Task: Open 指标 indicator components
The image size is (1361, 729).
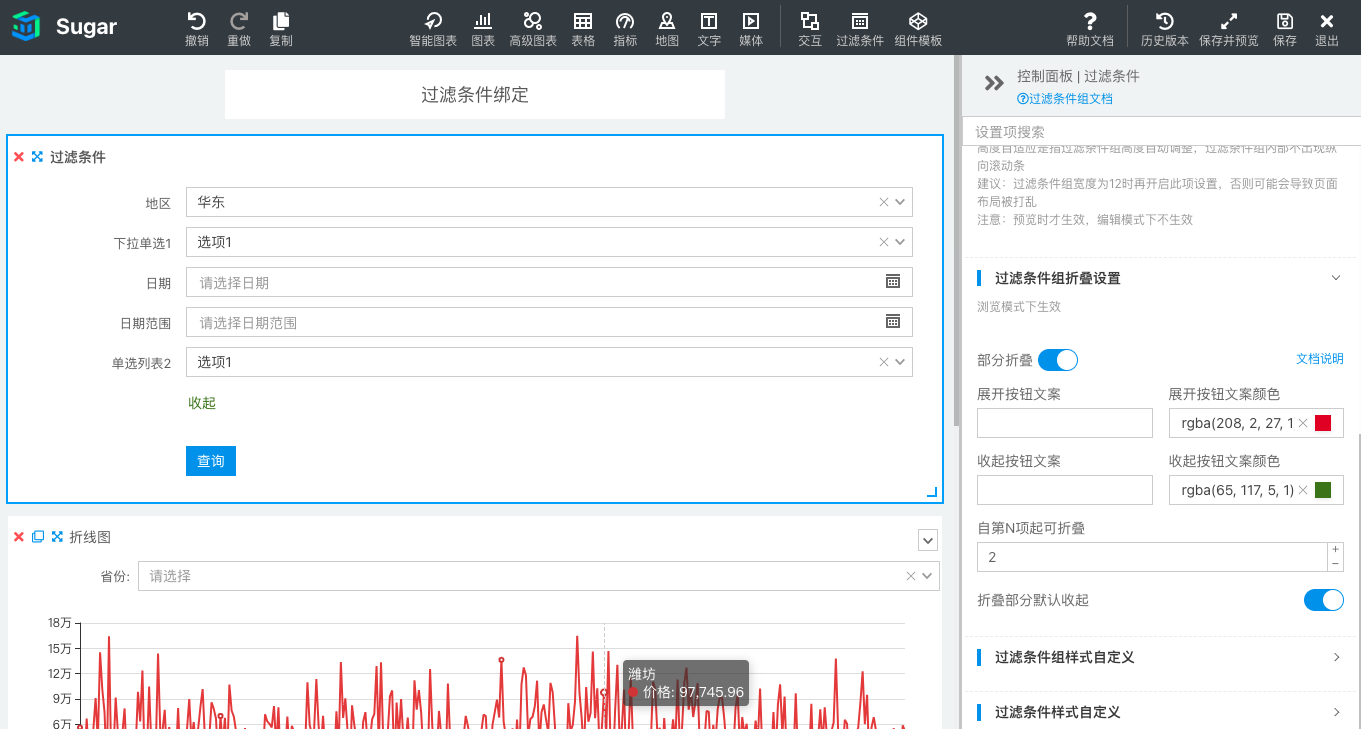Action: (x=625, y=29)
